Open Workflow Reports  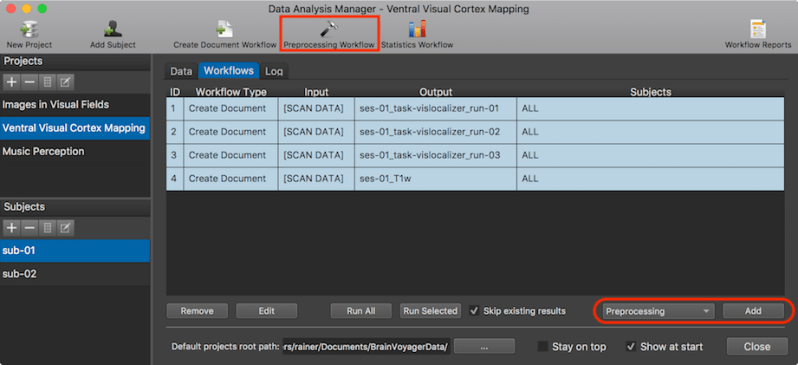click(x=758, y=34)
